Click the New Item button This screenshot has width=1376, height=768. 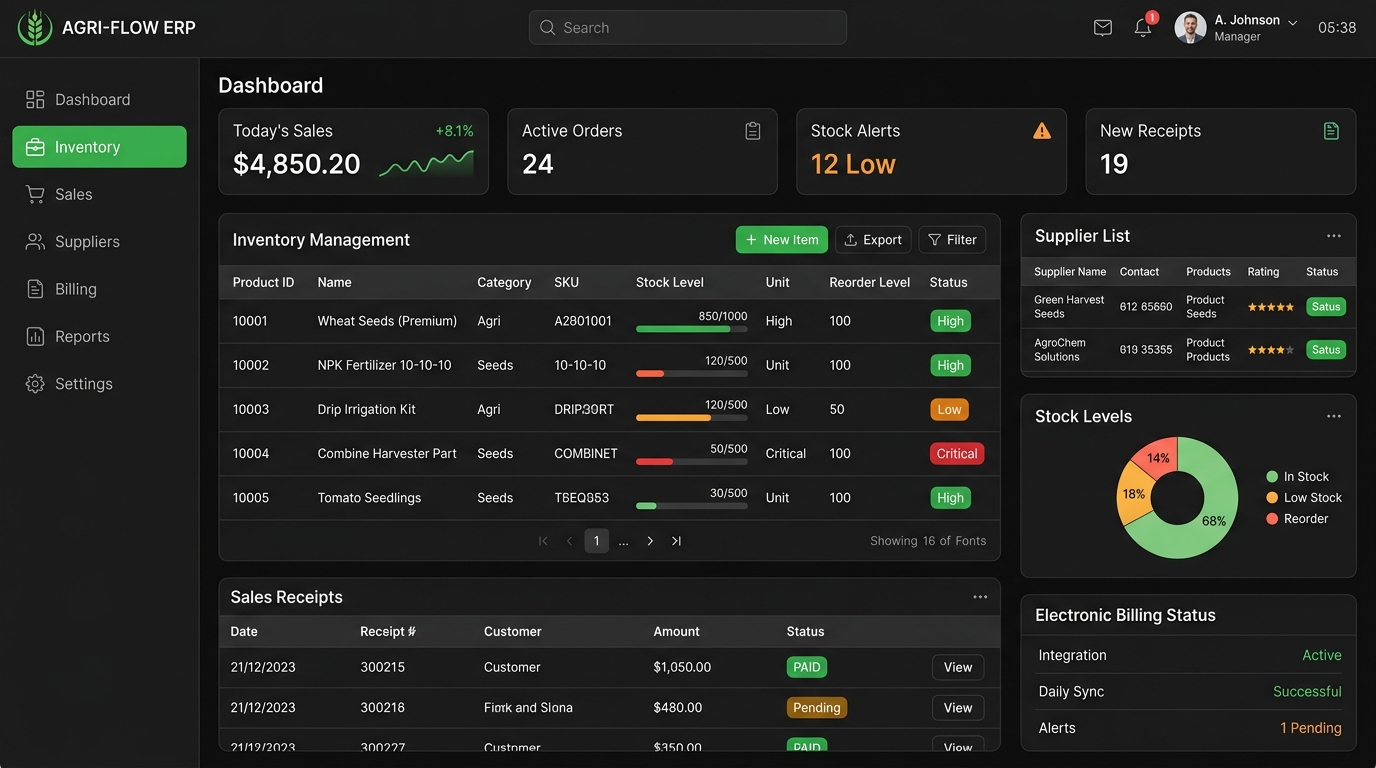tap(782, 240)
